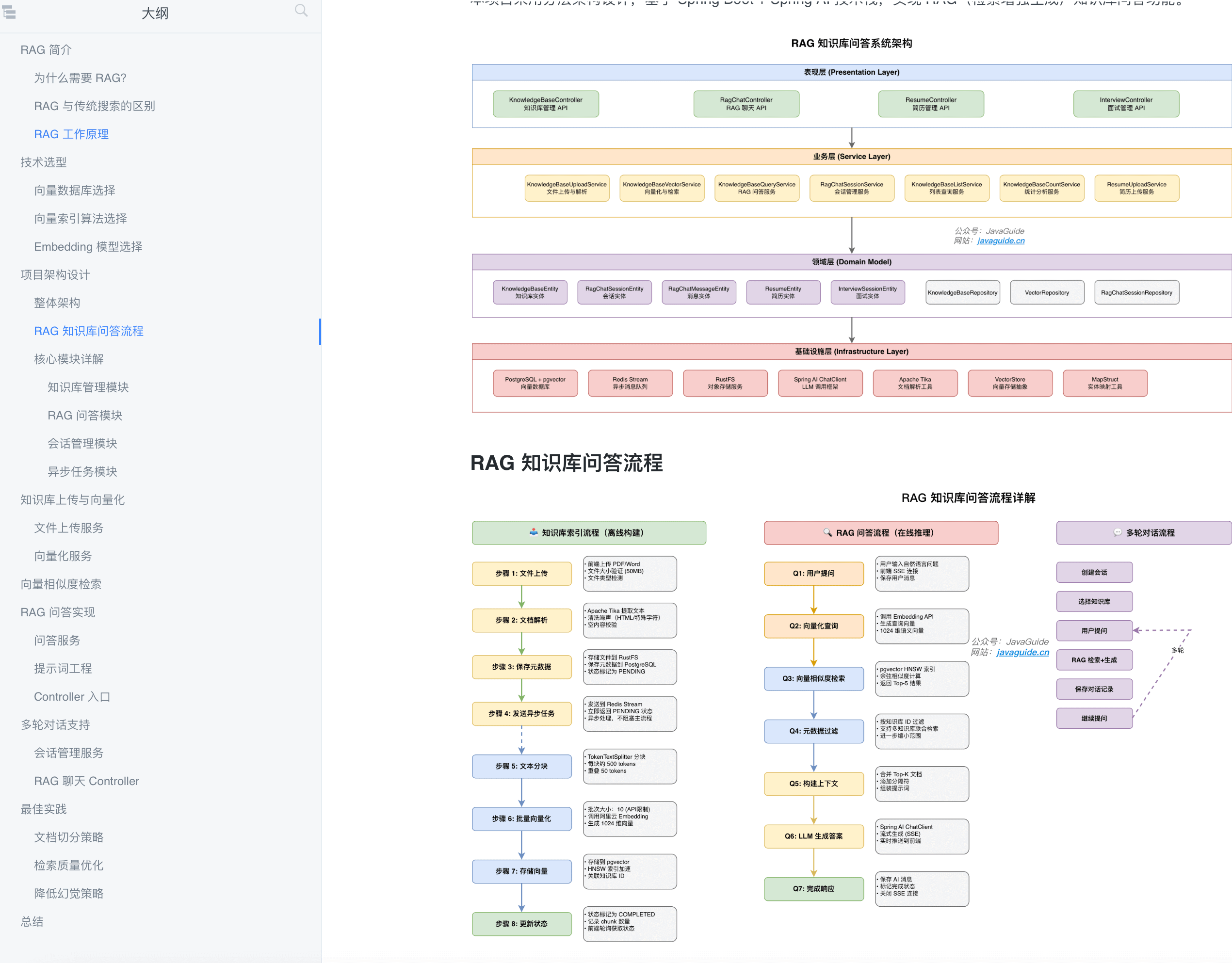This screenshot has width=1232, height=963.
Task: Open the javaguide.cn link near the flowchart
Action: click(x=1022, y=652)
